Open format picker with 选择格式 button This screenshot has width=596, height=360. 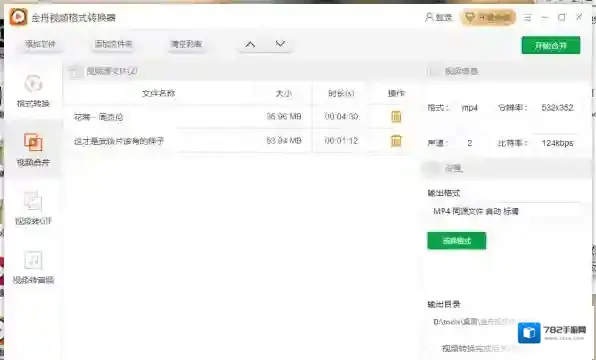point(457,241)
